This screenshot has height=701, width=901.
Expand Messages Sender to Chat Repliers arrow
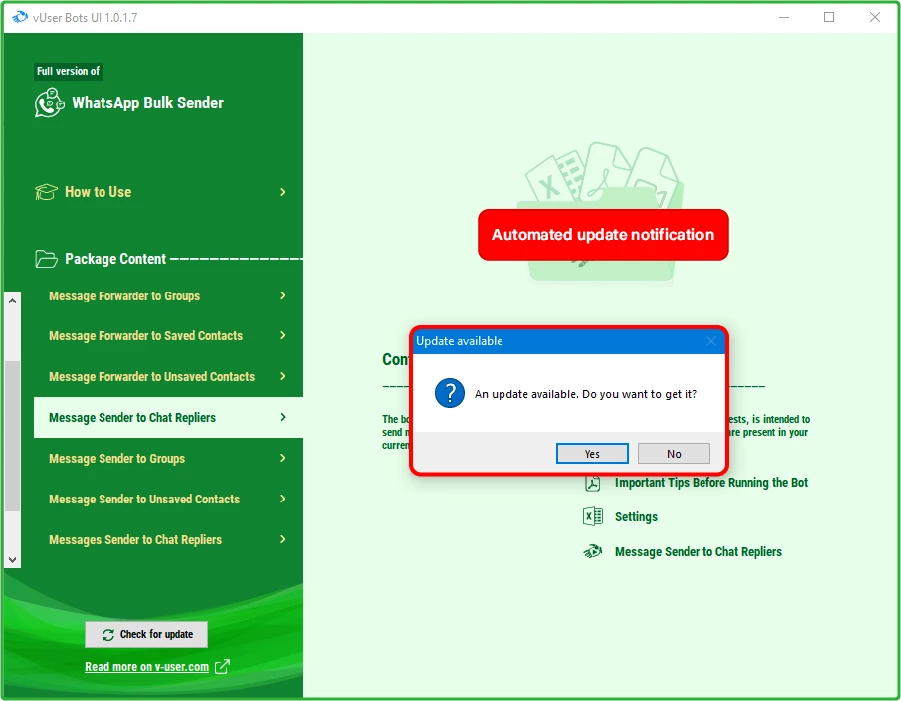[x=282, y=539]
